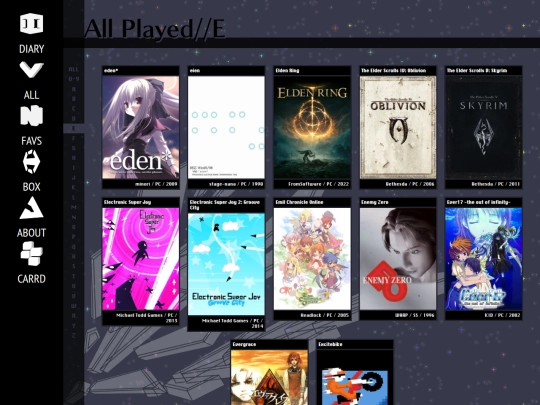Open the Elden Ring cover art
Image resolution: width=540 pixels, height=405 pixels.
(312, 127)
